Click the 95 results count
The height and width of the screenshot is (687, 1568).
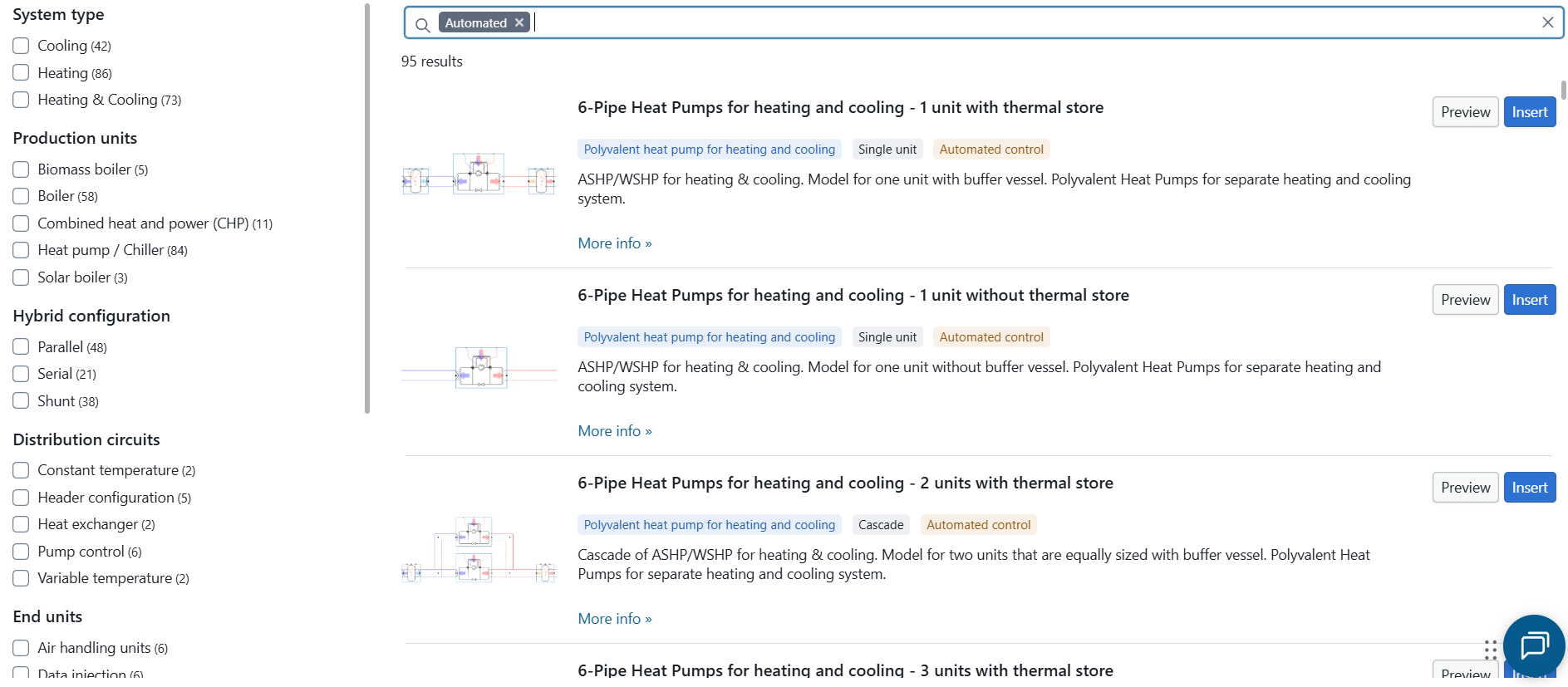point(432,61)
